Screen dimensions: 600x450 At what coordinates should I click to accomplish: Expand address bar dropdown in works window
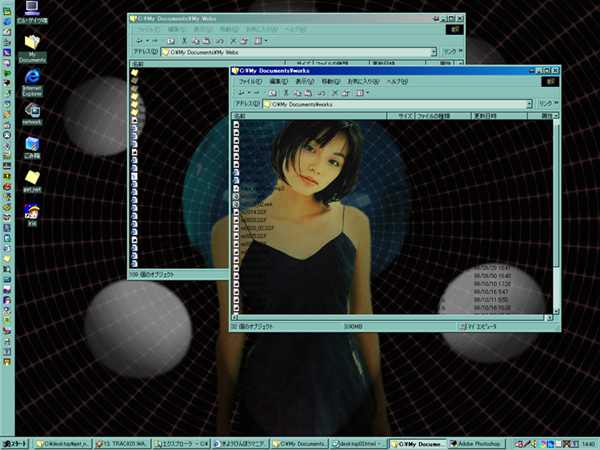pyautogui.click(x=529, y=104)
